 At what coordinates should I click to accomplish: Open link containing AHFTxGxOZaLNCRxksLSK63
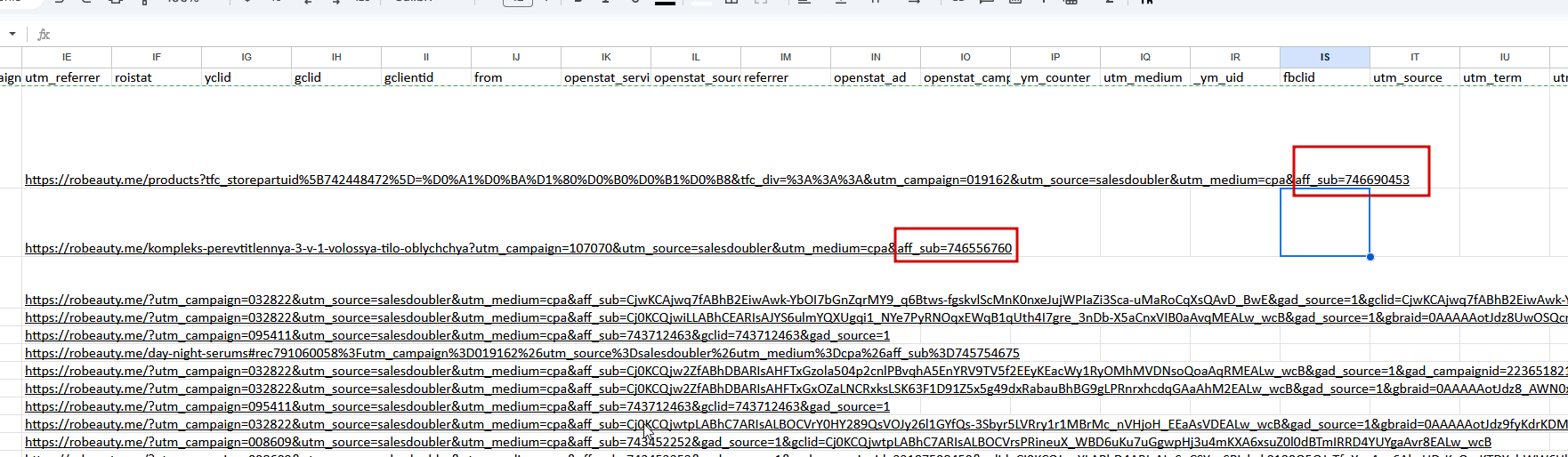coord(796,389)
